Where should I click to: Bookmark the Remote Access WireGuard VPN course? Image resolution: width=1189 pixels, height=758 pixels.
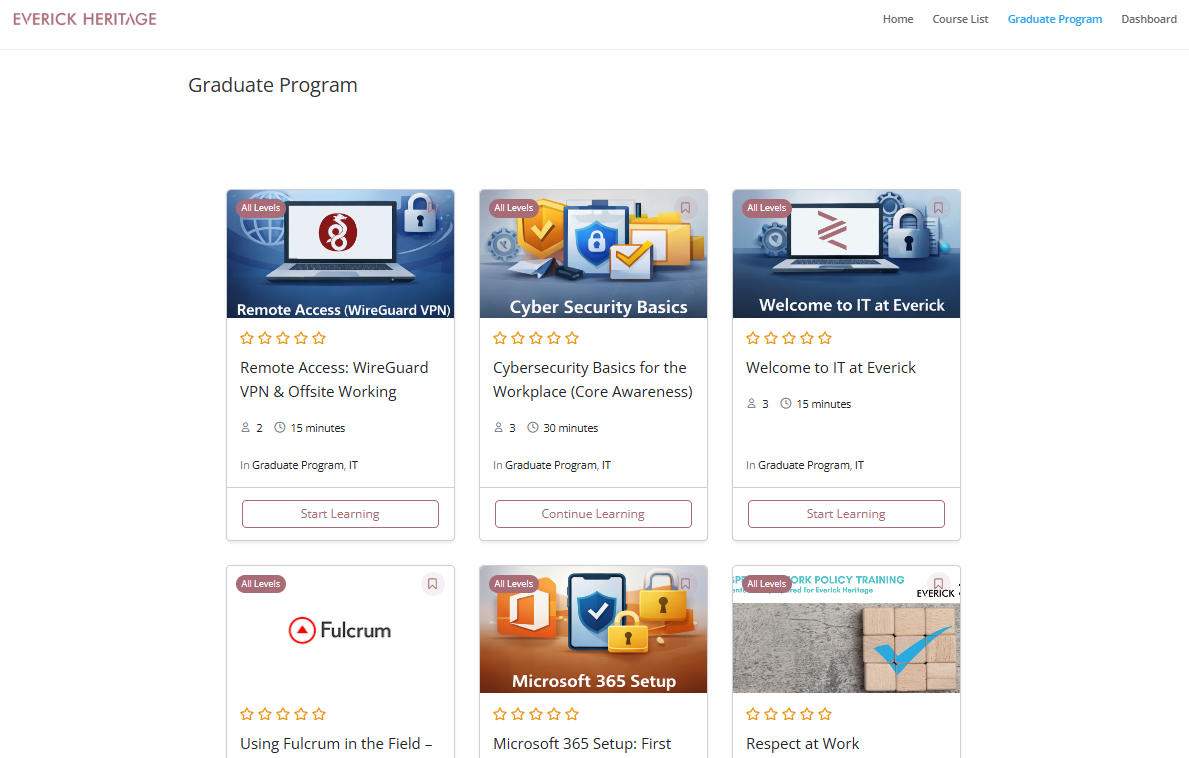pyautogui.click(x=432, y=208)
